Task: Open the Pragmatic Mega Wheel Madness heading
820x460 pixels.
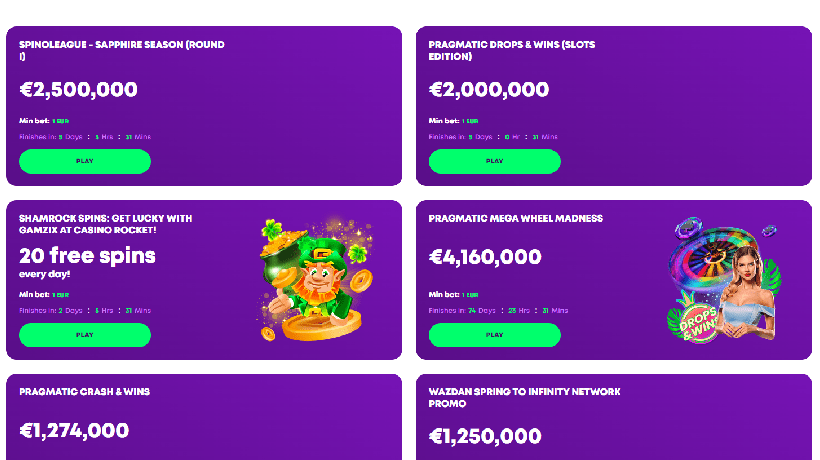Action: [x=515, y=218]
